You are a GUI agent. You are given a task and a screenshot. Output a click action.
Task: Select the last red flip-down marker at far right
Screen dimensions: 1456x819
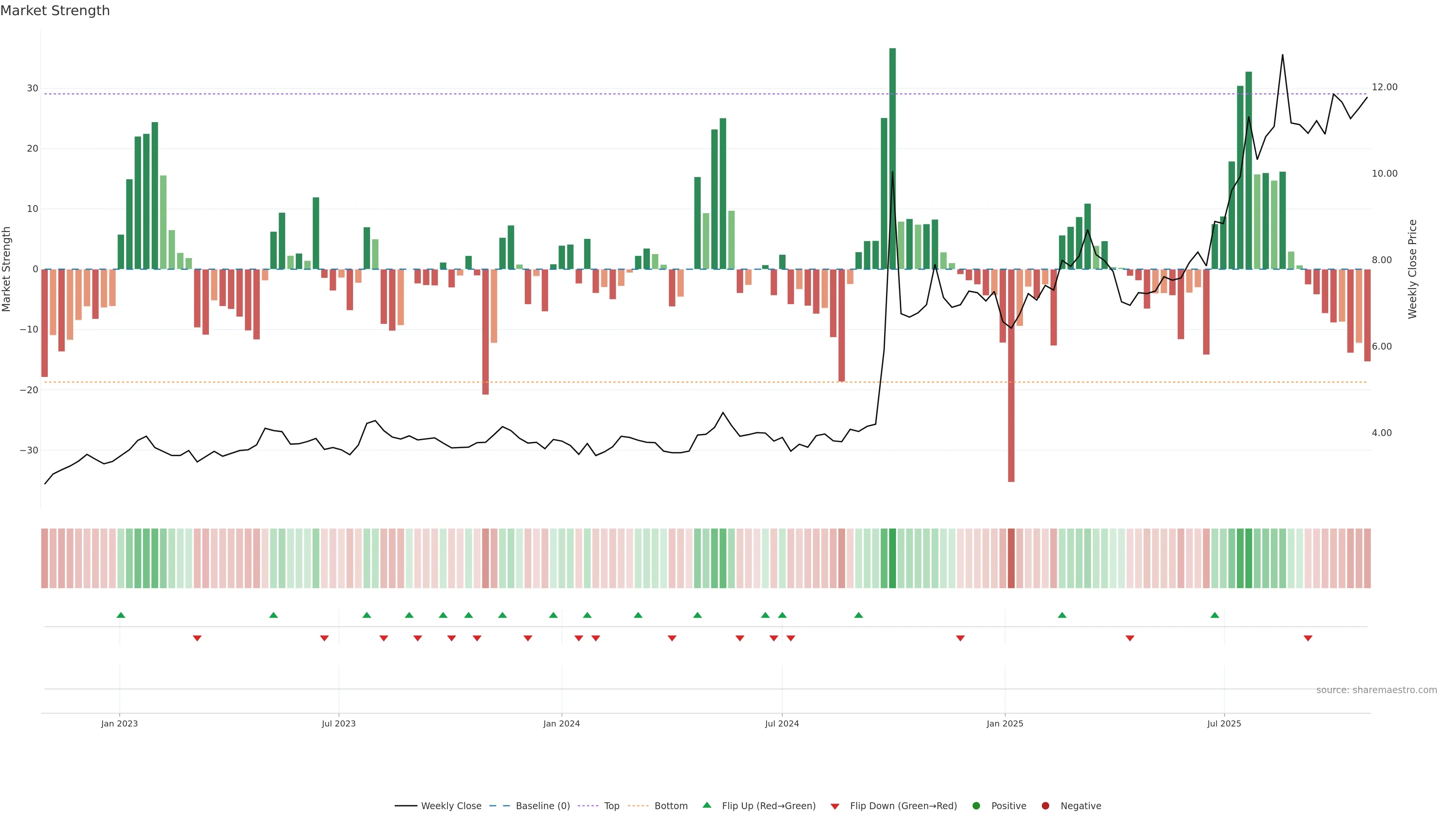coord(1307,638)
